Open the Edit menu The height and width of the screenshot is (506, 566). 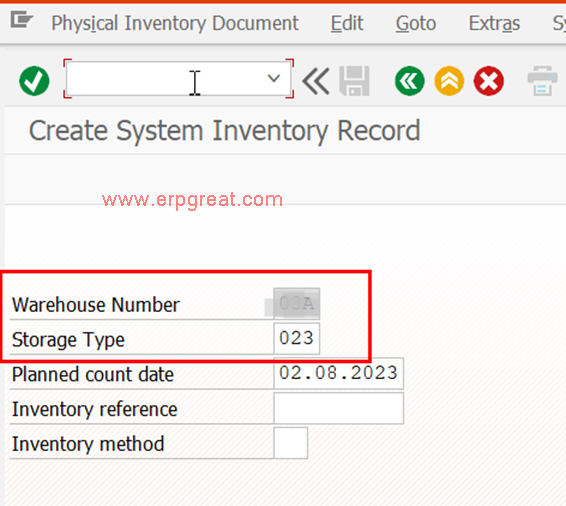point(347,23)
